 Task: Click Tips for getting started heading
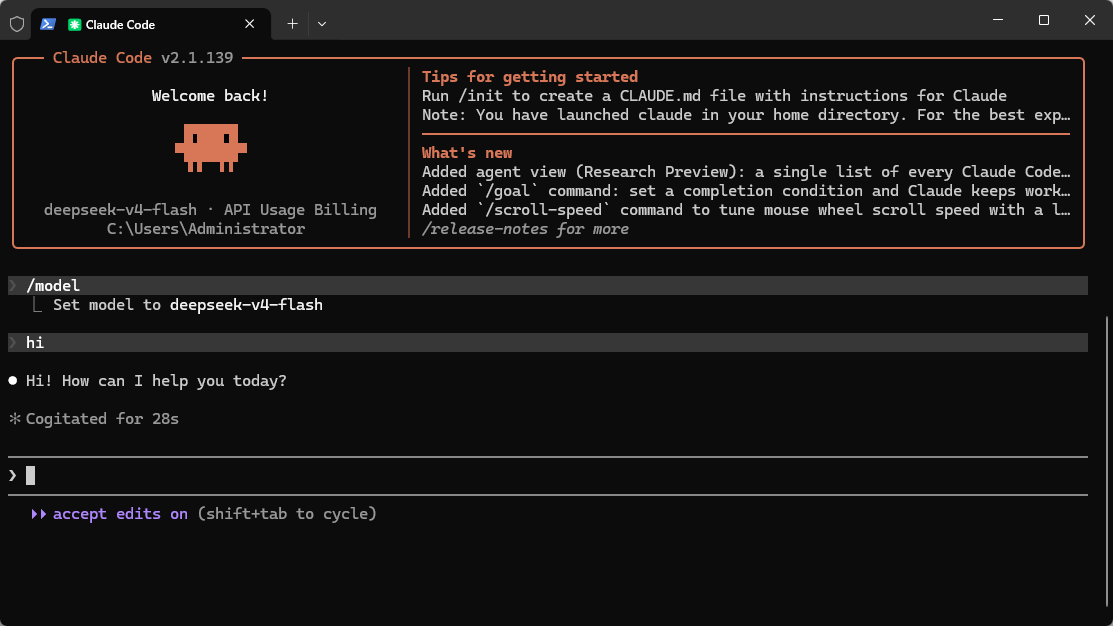tap(530, 77)
